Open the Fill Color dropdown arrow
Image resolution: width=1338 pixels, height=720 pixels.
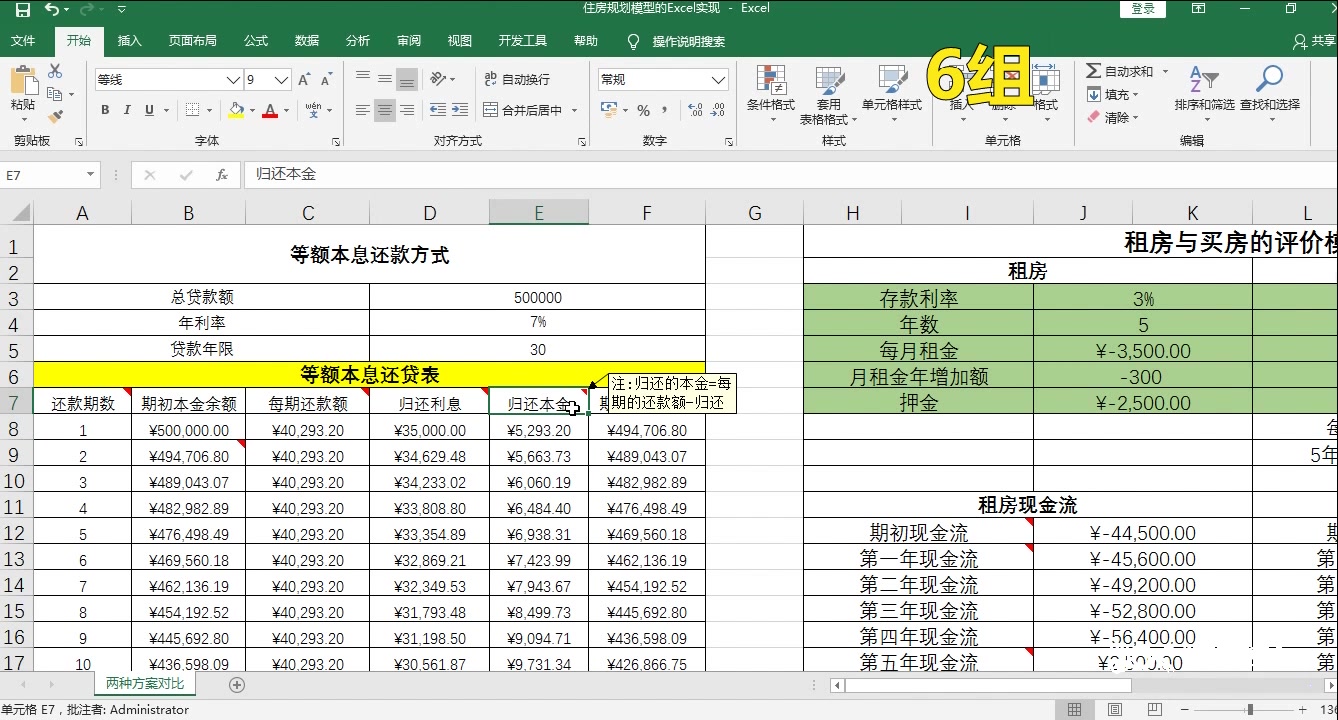coord(252,111)
